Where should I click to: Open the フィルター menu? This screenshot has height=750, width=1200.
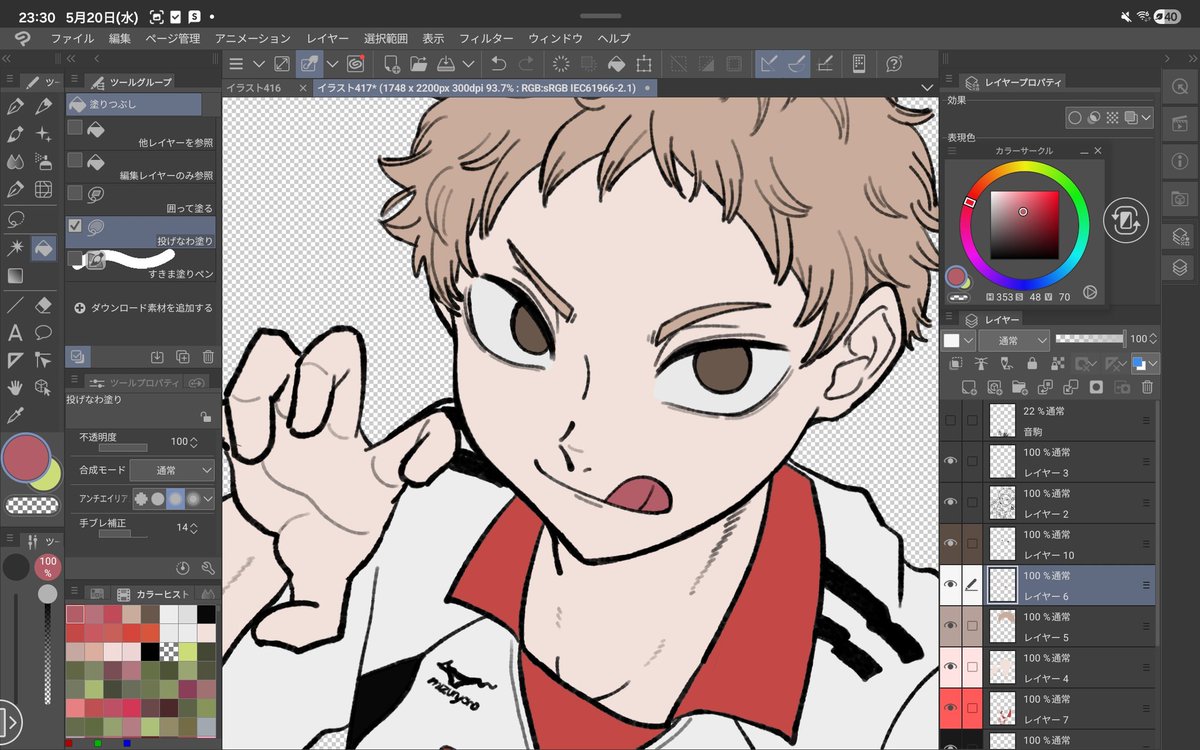(x=486, y=38)
